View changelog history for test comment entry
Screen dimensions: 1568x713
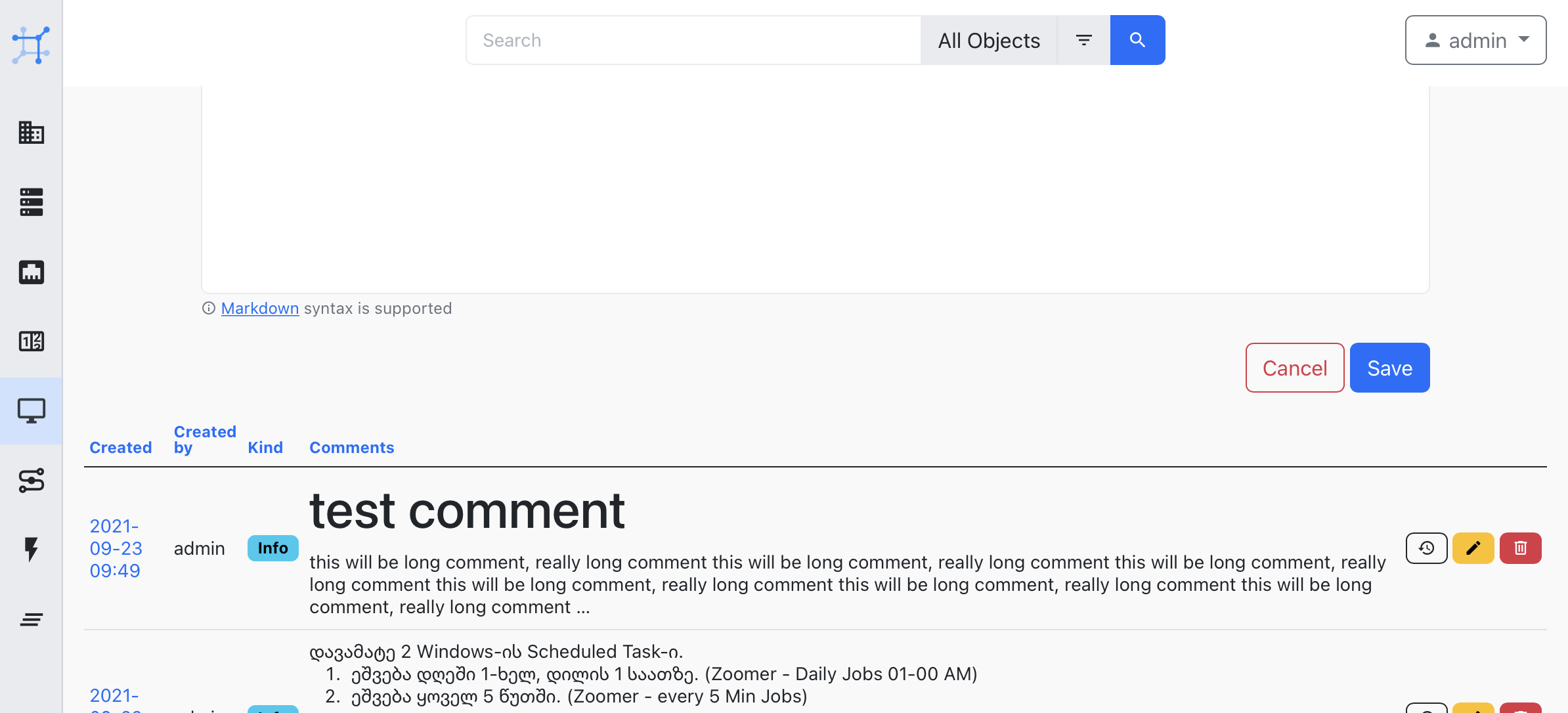(x=1426, y=548)
